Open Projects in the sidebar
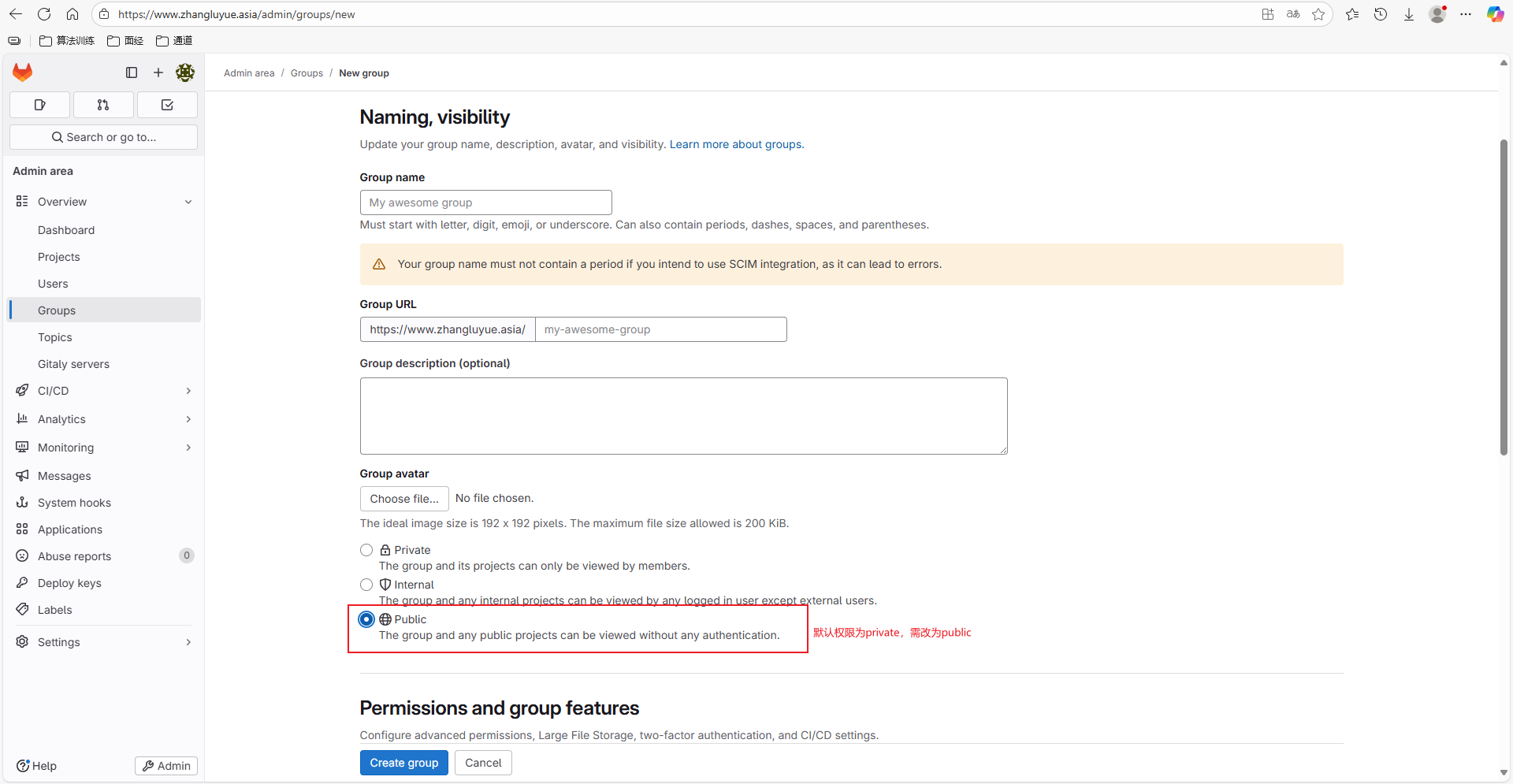The width and height of the screenshot is (1513, 784). click(103, 257)
